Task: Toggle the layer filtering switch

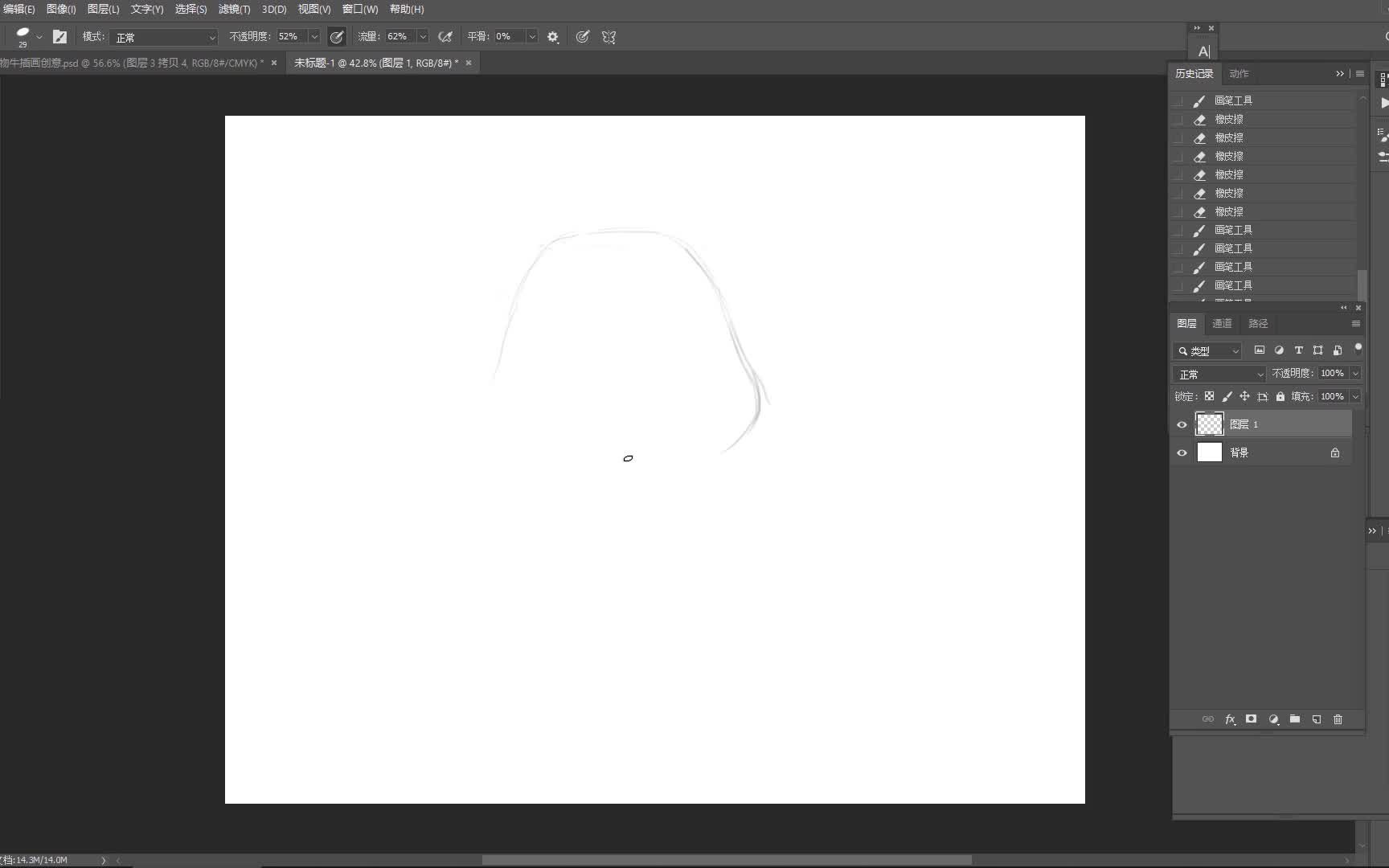Action: coord(1358,349)
